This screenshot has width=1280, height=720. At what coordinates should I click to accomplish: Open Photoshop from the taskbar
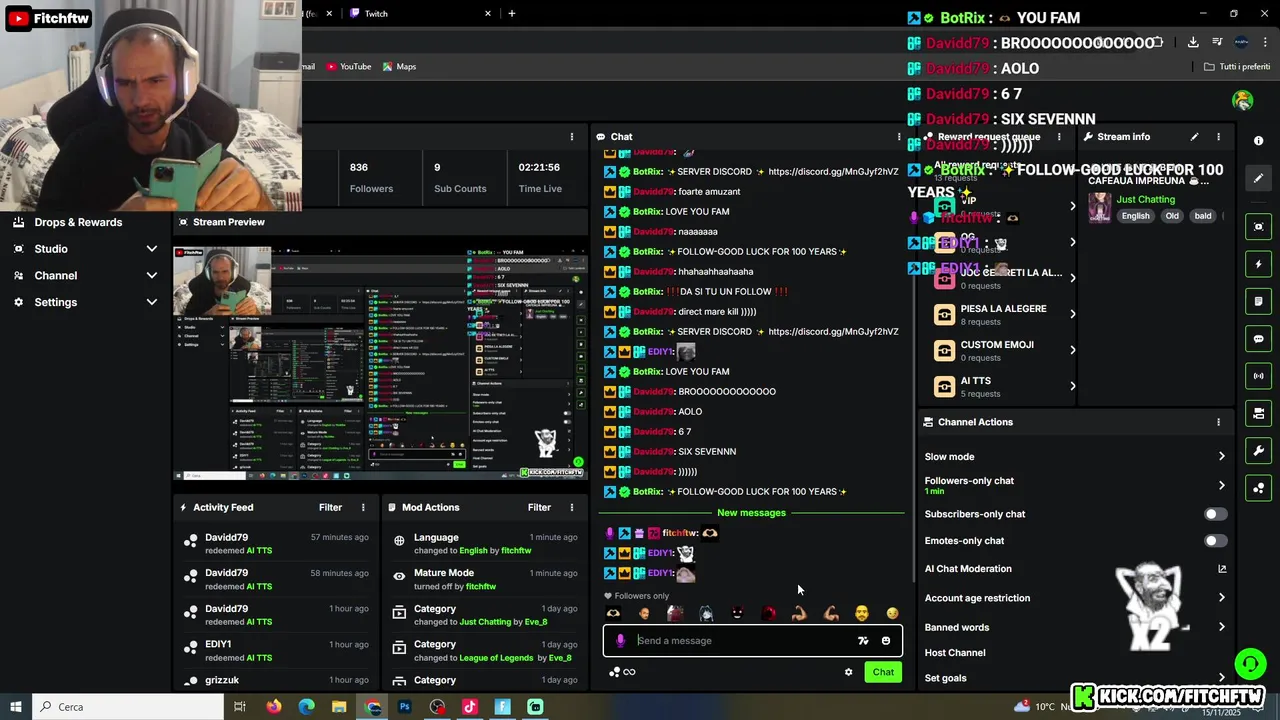click(404, 707)
